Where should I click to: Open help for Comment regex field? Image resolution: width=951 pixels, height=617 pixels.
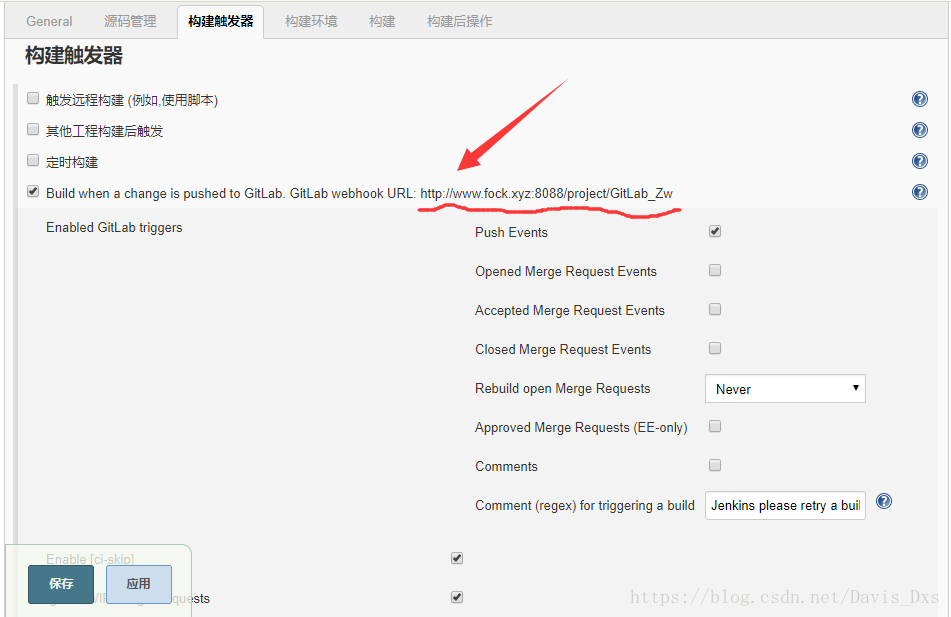(x=884, y=501)
